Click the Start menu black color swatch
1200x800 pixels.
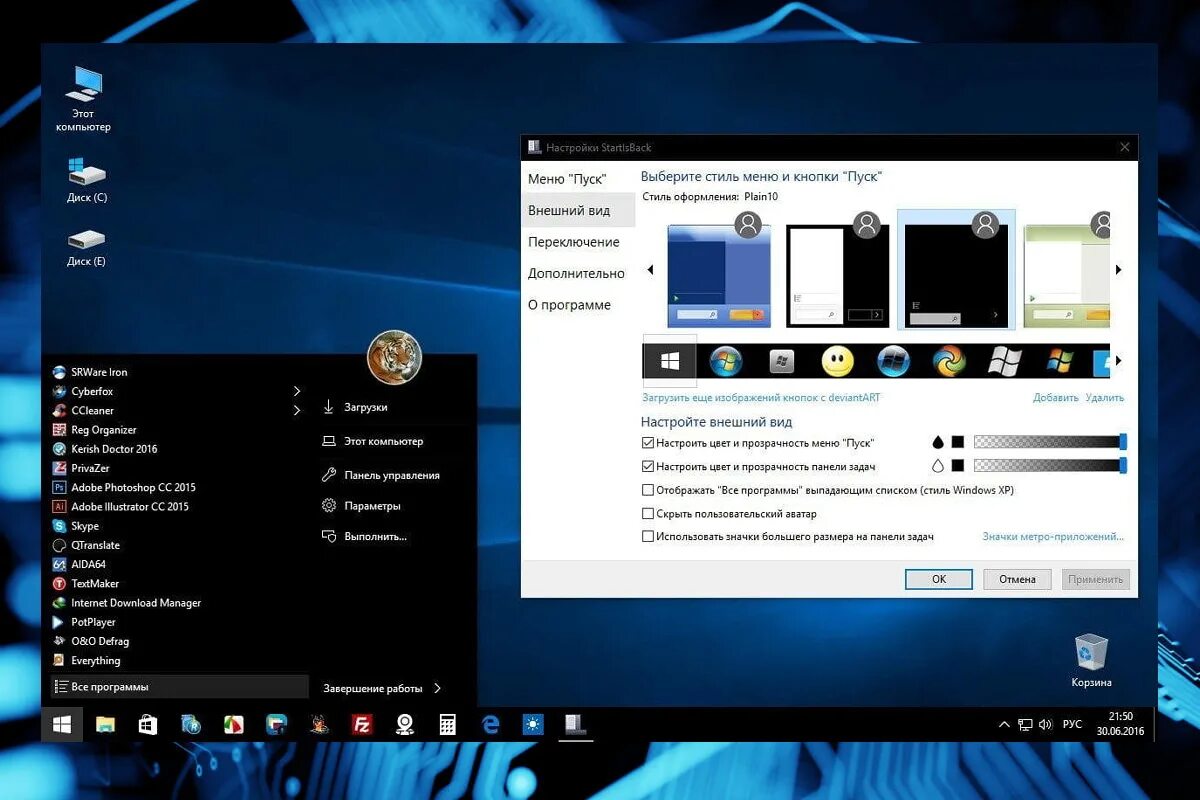958,442
